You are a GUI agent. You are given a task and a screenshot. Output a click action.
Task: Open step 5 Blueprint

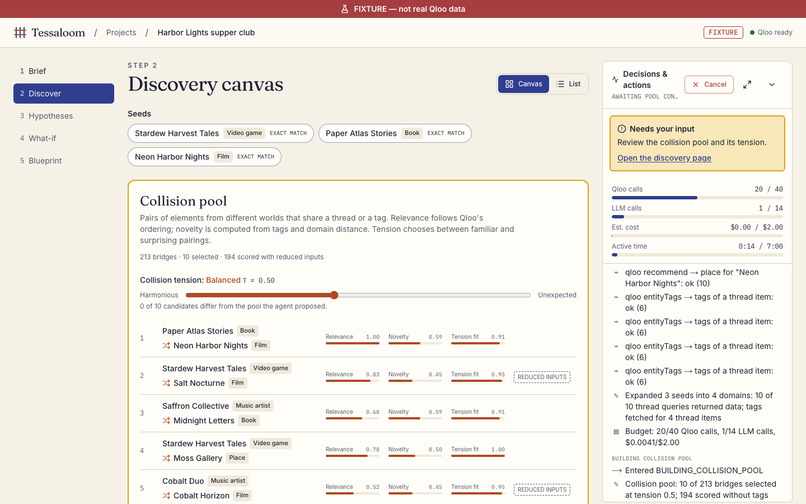pos(64,161)
